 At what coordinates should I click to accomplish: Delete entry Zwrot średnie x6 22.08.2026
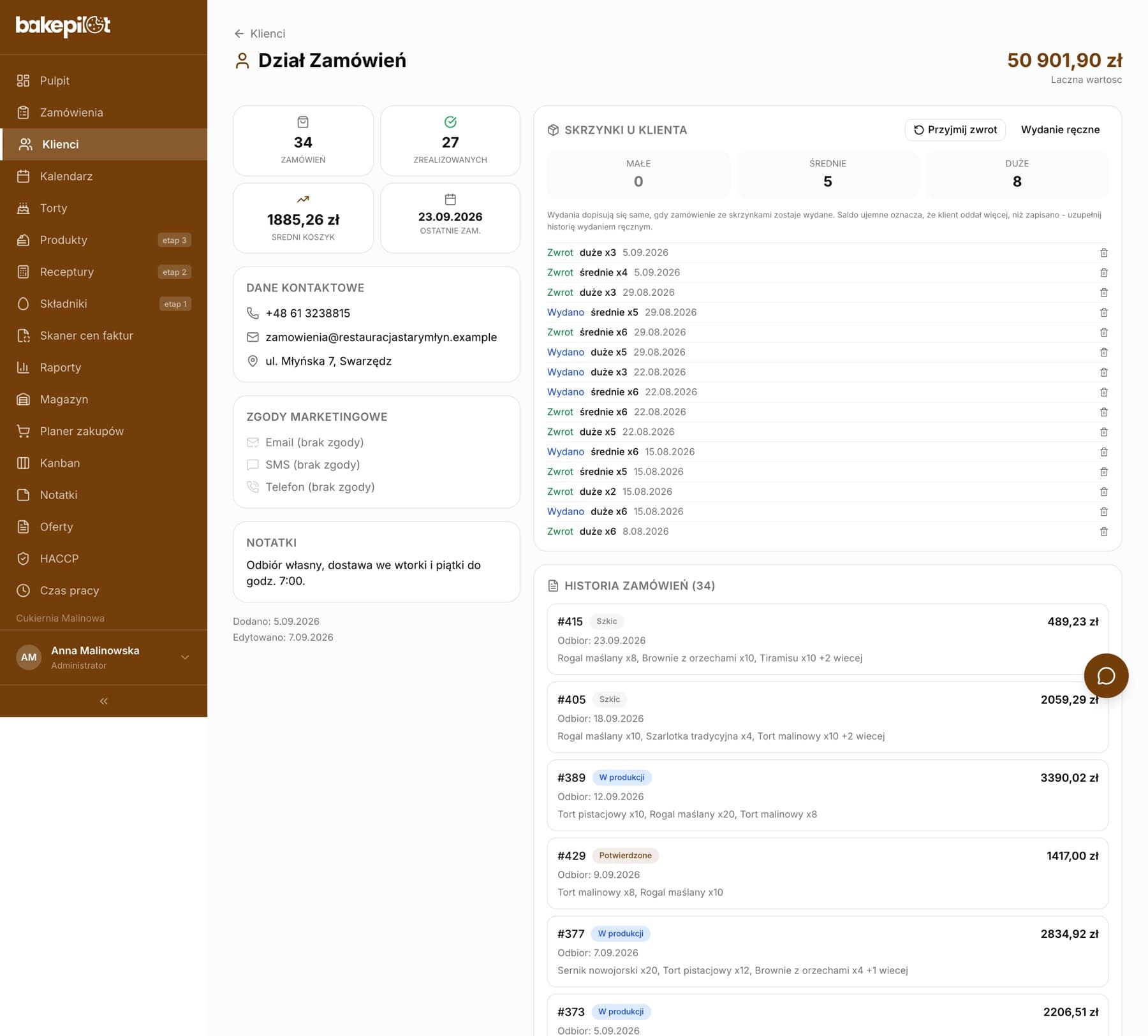point(1103,412)
